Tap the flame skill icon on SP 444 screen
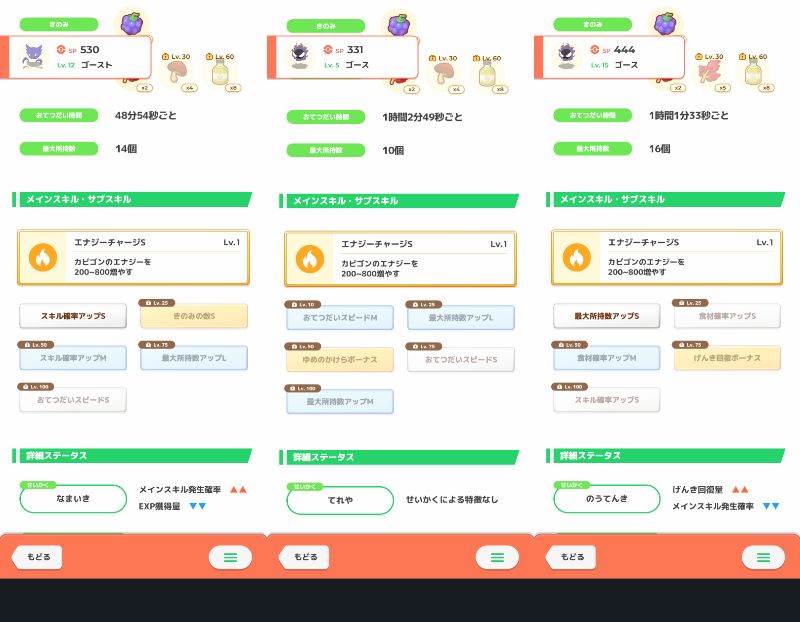800x622 pixels. pos(577,257)
